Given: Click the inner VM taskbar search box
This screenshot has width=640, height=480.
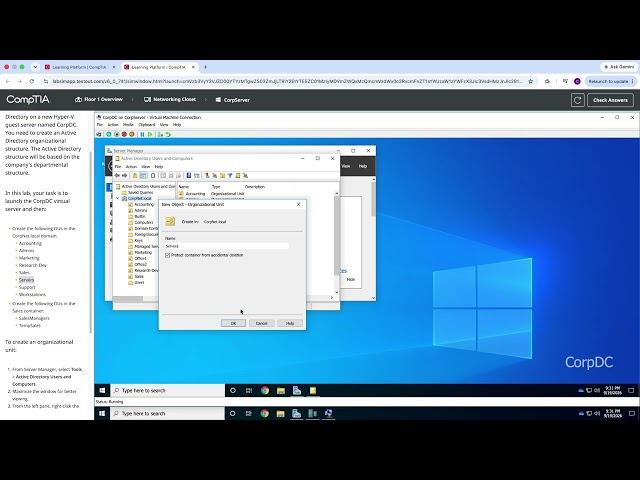Looking at the screenshot, I should 167,391.
